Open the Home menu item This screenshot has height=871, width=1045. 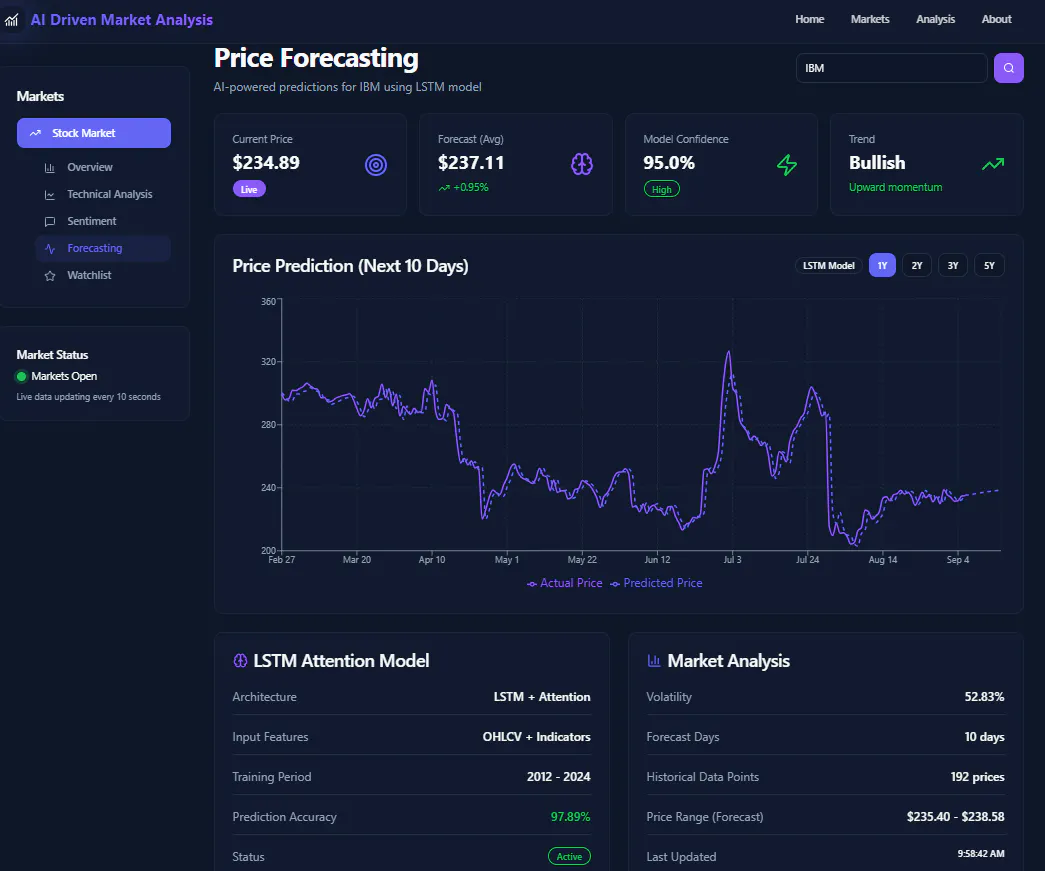(x=810, y=19)
